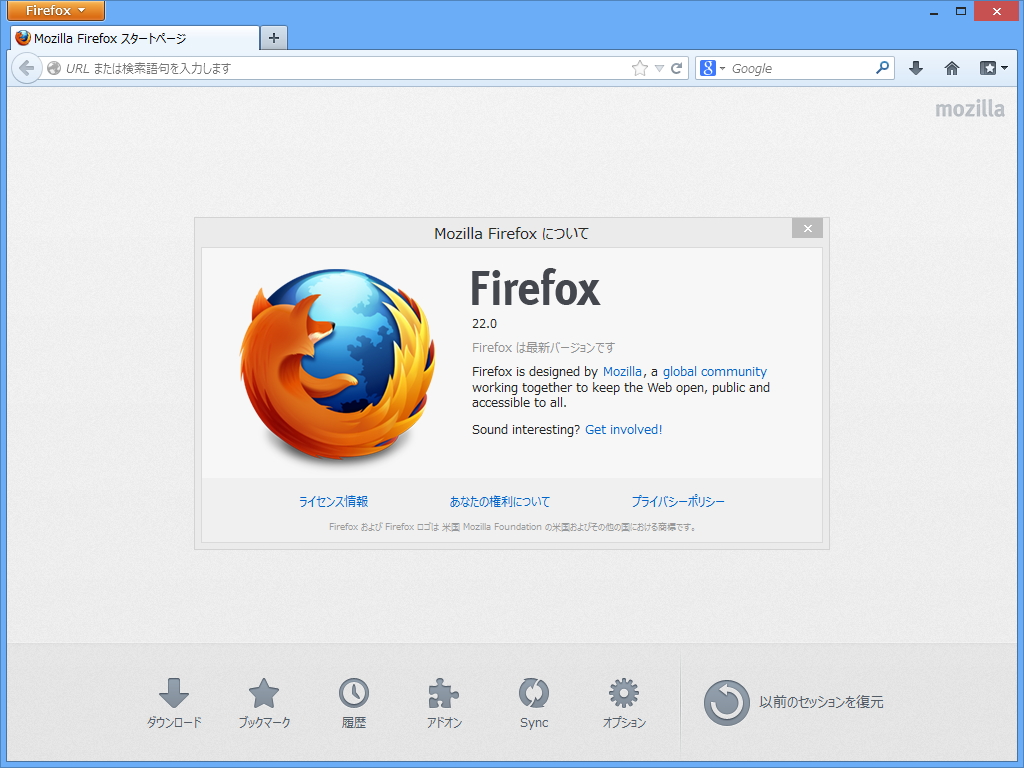This screenshot has width=1024, height=768.
Task: Select the Mozilla Firefox スタートページ tab
Action: pyautogui.click(x=130, y=39)
